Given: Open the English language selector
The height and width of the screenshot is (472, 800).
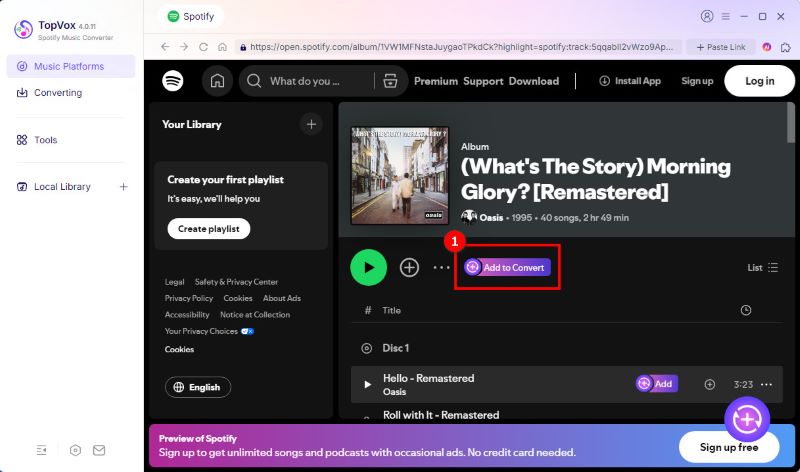Looking at the screenshot, I should [198, 387].
